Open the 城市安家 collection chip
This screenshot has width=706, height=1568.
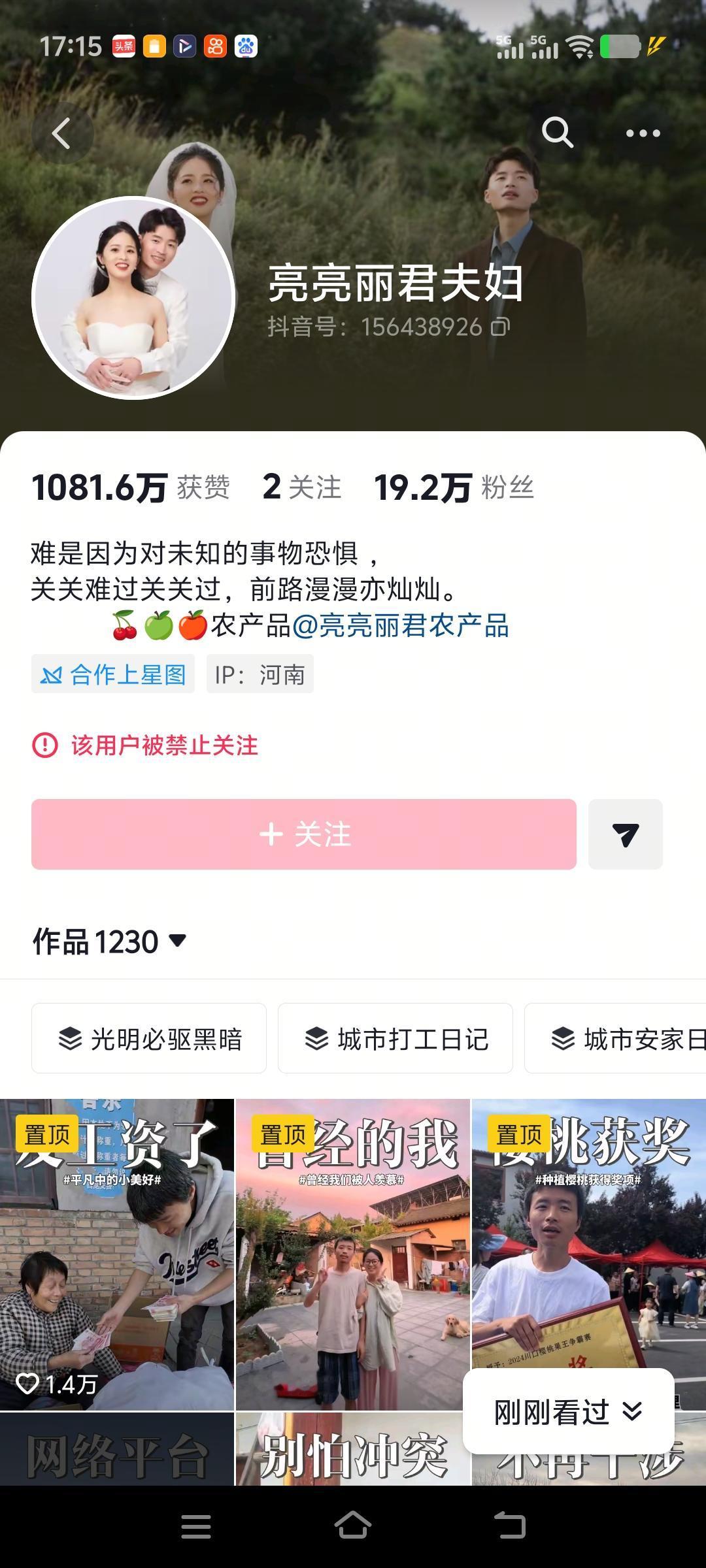pos(615,1038)
